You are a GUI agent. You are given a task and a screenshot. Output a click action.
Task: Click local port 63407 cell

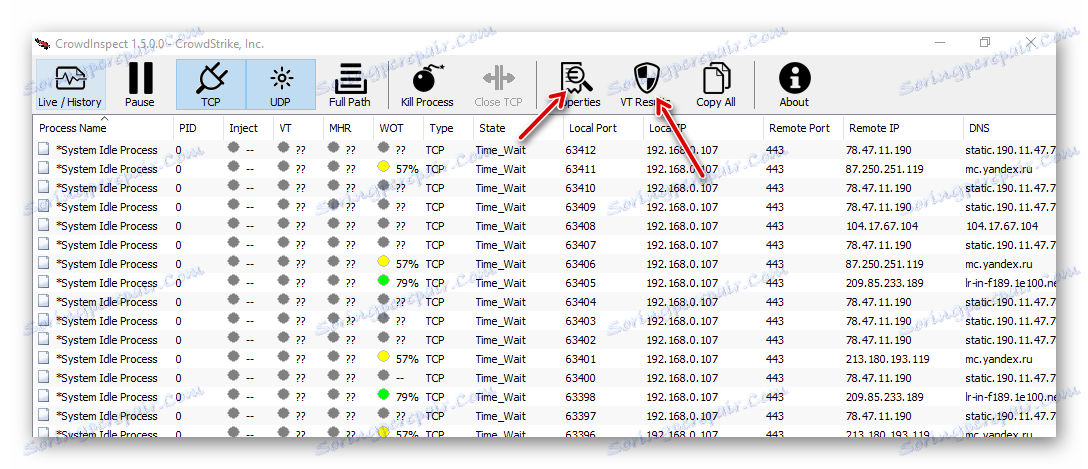581,245
